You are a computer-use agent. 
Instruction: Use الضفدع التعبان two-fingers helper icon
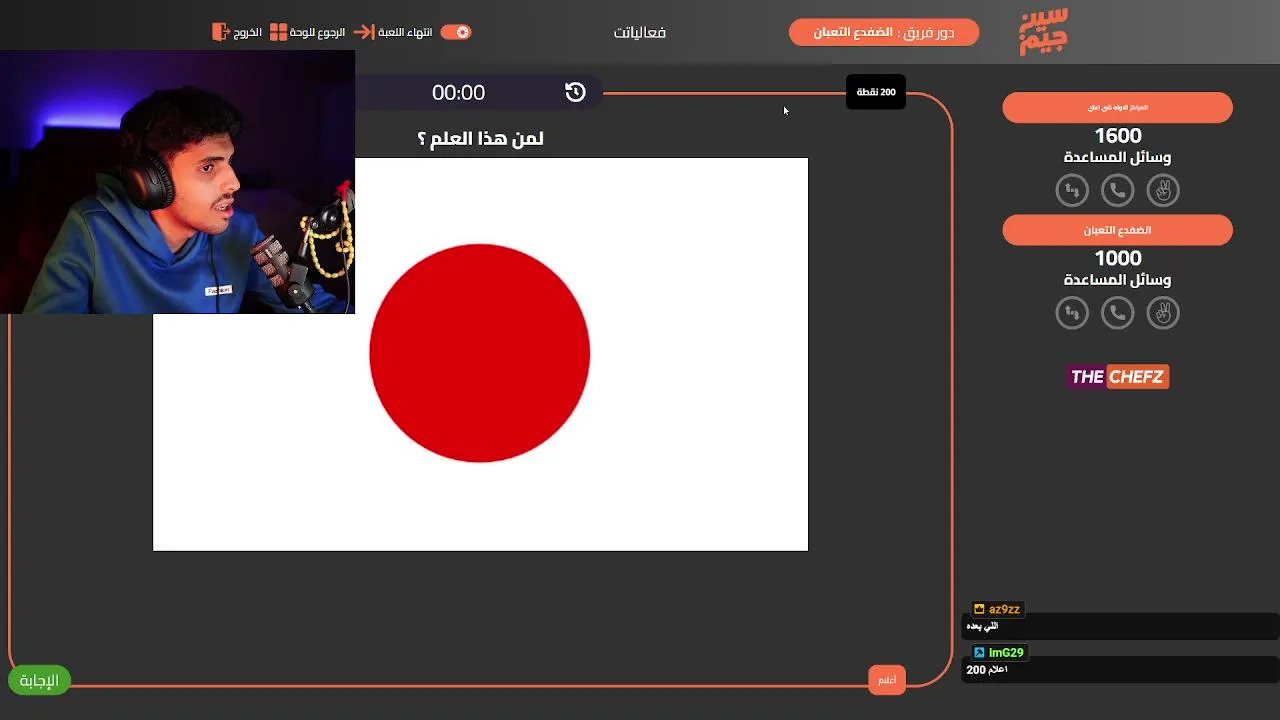[1163, 313]
